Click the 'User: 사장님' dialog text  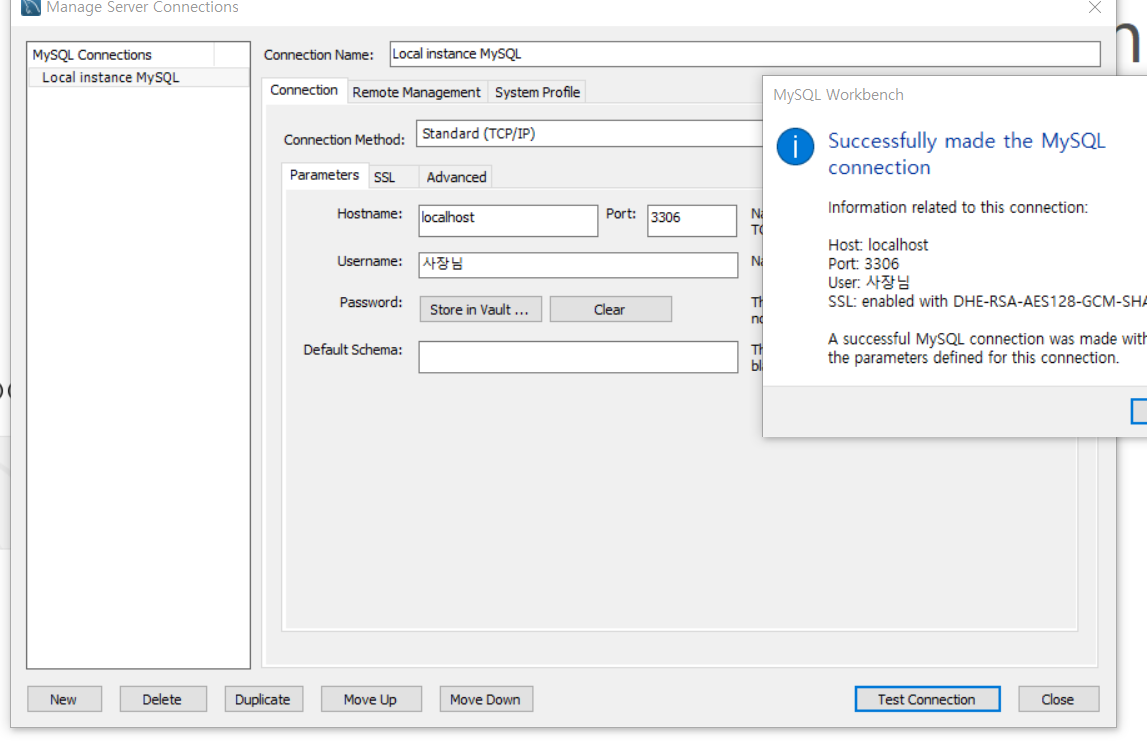tap(868, 282)
